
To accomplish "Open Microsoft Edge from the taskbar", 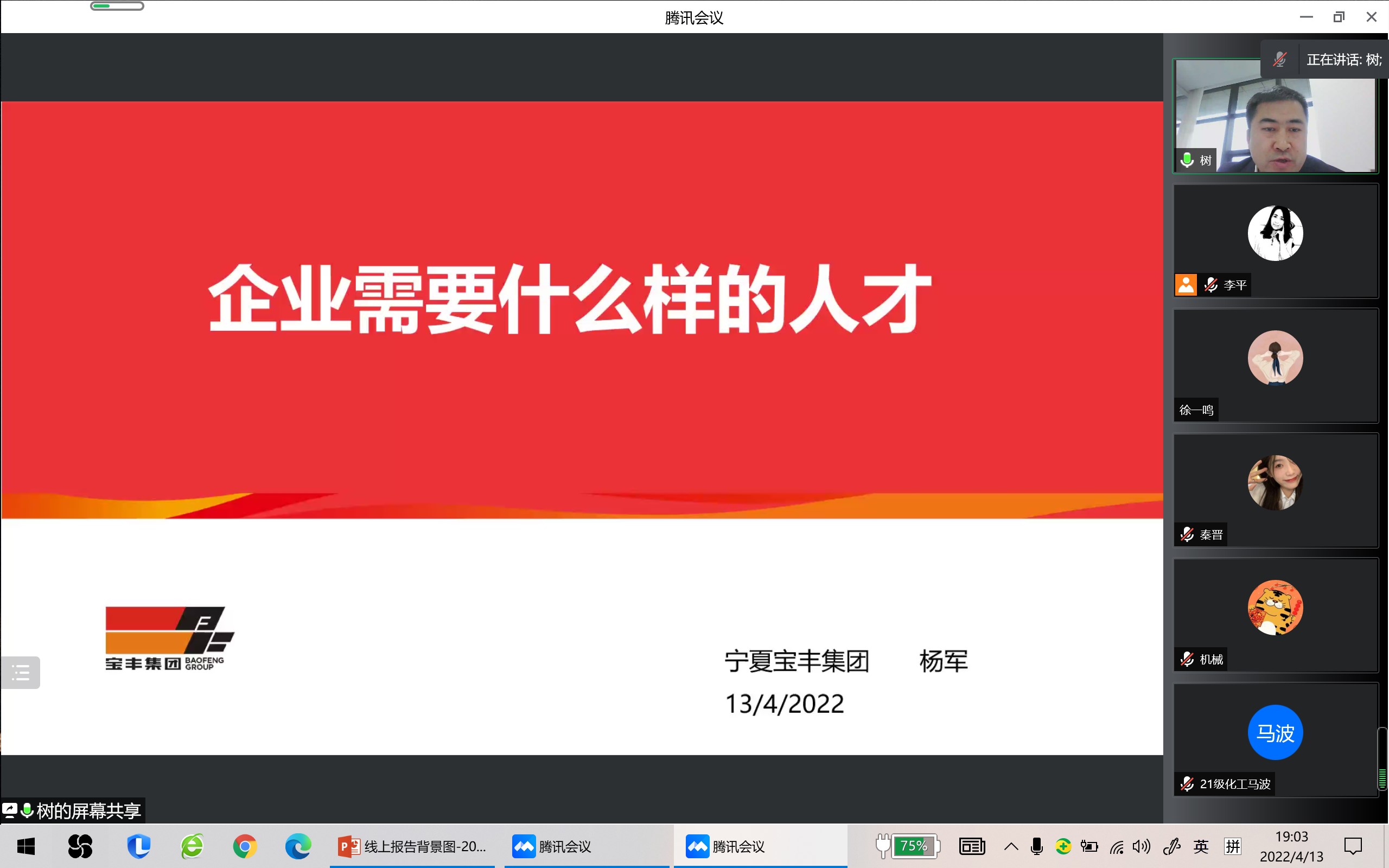I will [x=298, y=846].
